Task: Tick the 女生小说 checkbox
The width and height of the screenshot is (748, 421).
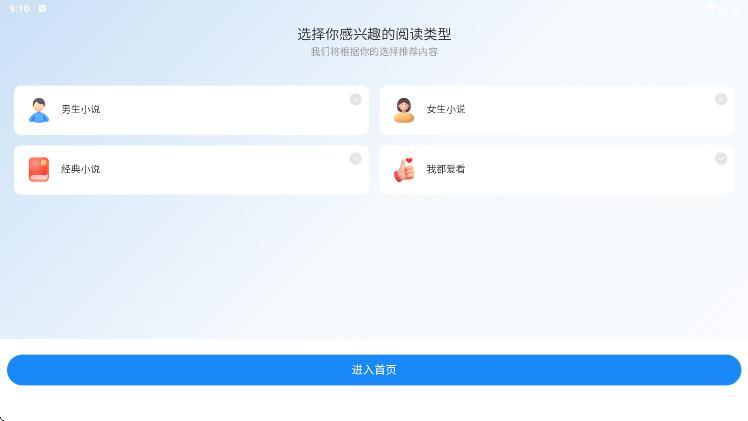Action: tap(720, 99)
